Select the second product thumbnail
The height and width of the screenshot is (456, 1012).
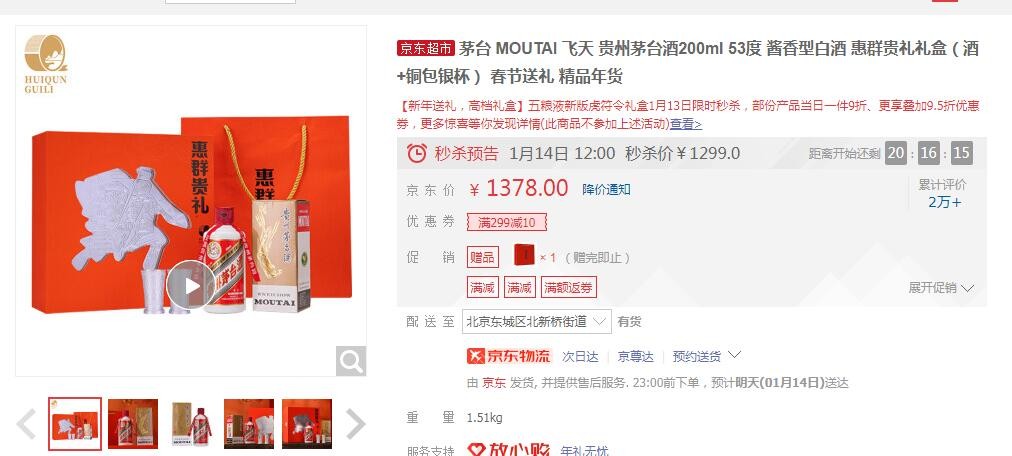point(133,424)
